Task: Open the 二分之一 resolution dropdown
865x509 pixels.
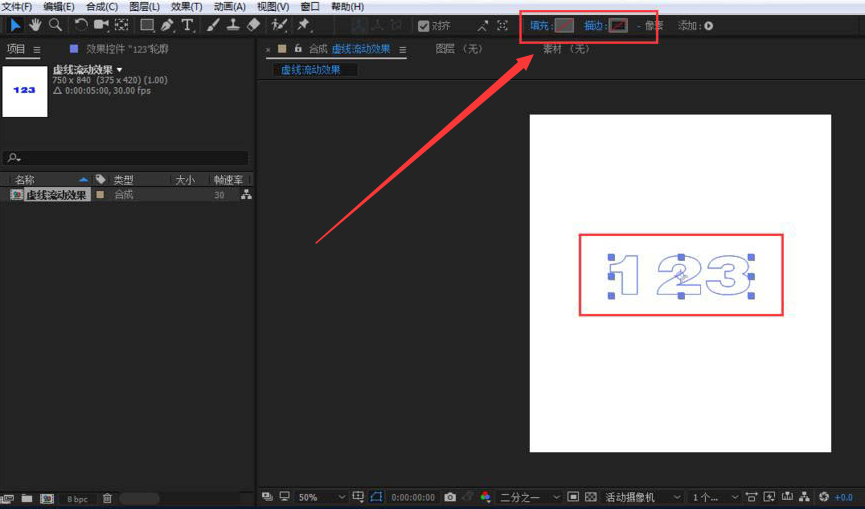Action: 527,497
